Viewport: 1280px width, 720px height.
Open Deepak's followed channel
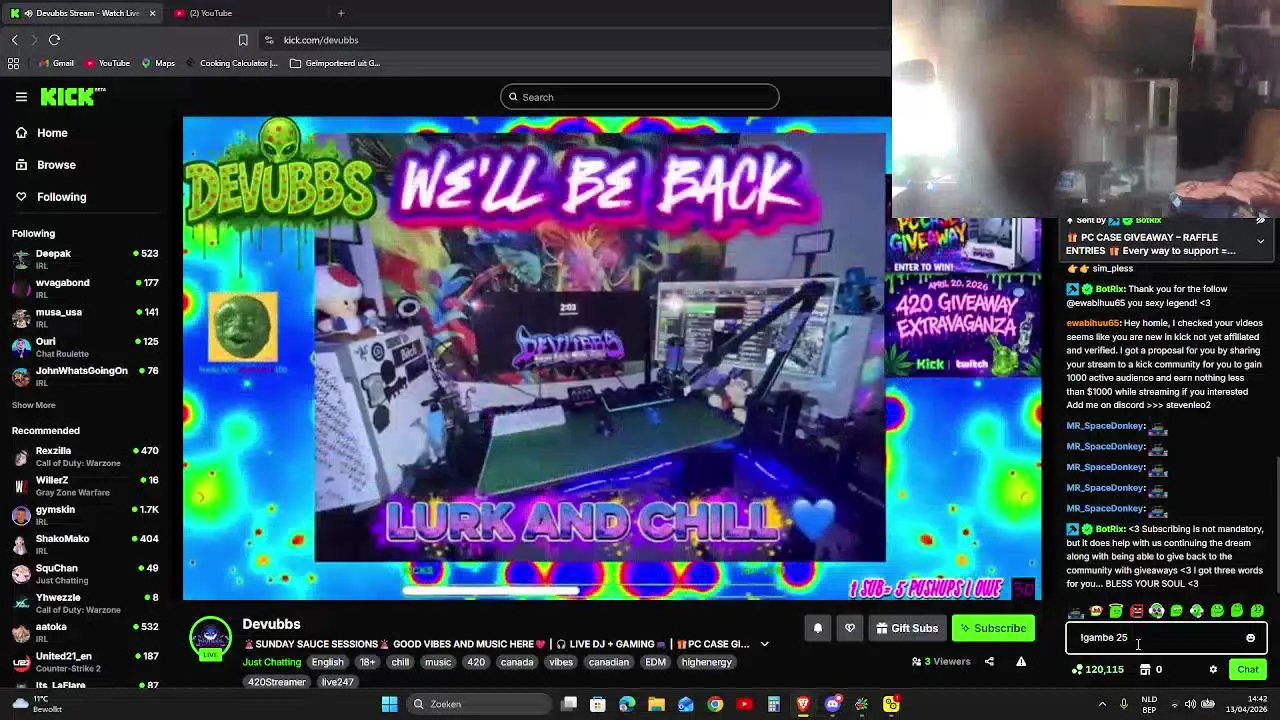(85, 258)
